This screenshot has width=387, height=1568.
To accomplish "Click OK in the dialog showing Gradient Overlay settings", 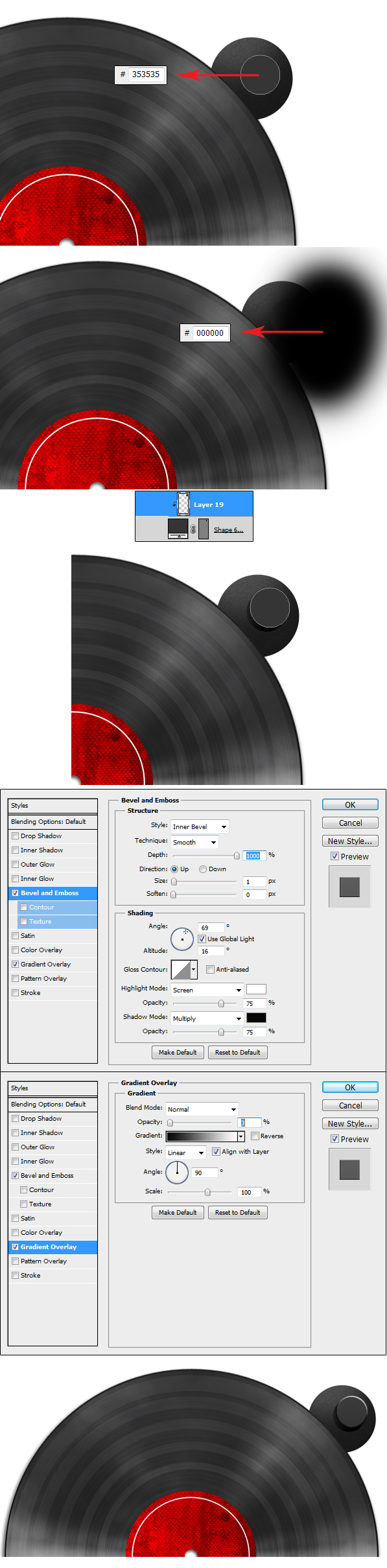I will (x=350, y=1087).
